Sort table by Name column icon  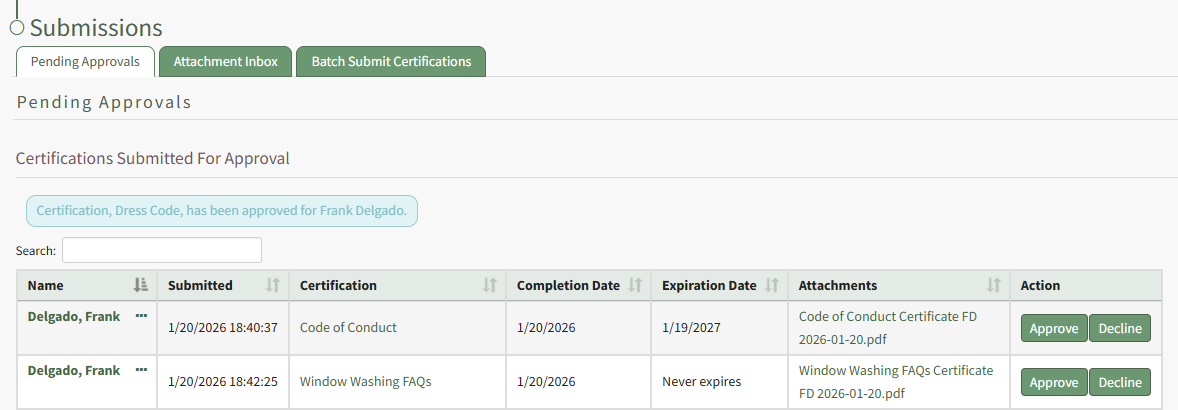[x=140, y=285]
